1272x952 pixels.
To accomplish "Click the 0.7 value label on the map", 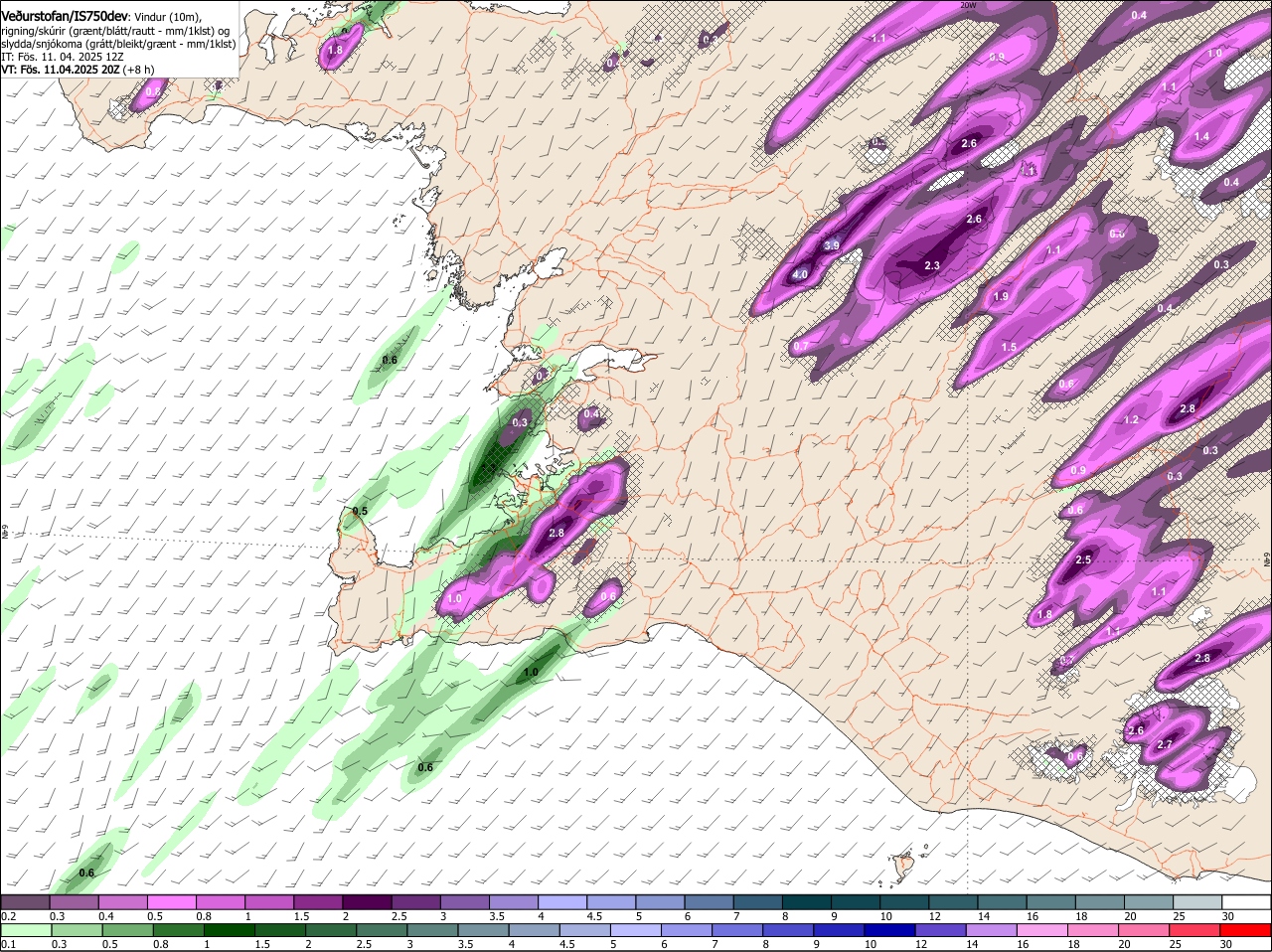I will (x=799, y=347).
